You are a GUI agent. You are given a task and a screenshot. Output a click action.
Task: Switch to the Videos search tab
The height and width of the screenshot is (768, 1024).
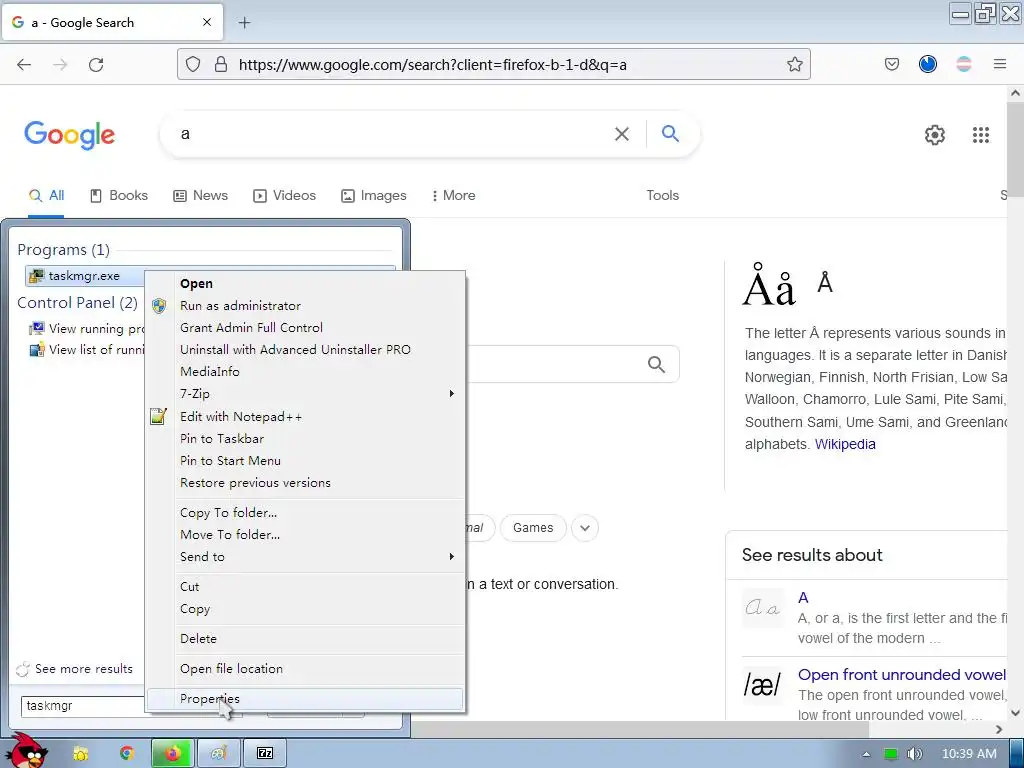click(x=284, y=195)
